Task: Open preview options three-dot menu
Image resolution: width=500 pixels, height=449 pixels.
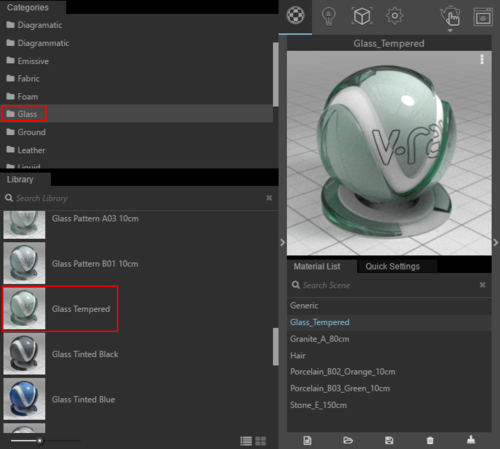Action: click(482, 59)
